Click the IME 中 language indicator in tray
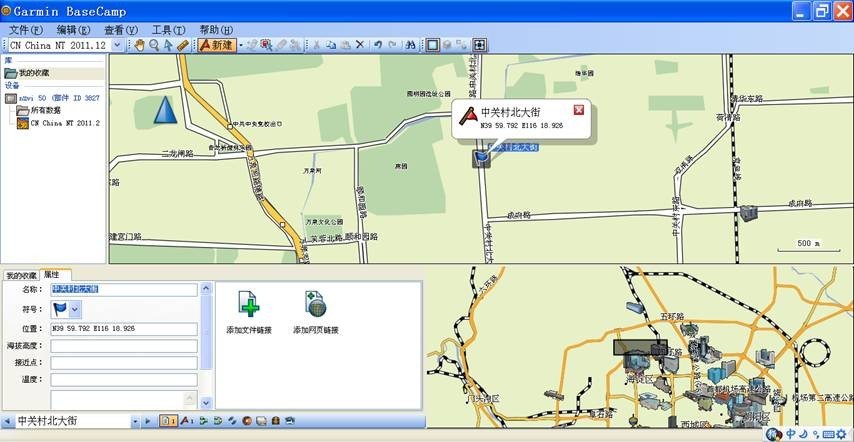 pos(790,434)
